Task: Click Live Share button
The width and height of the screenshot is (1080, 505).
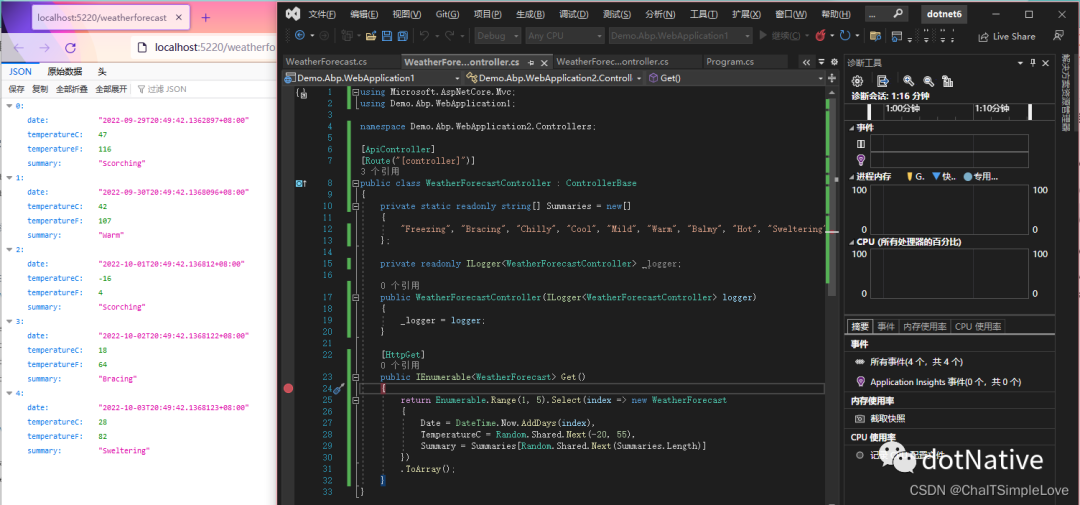Action: tap(1006, 37)
